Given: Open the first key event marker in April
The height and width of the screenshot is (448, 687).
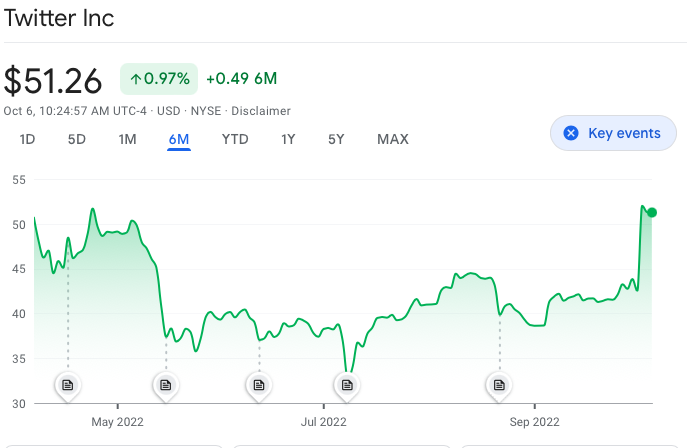Looking at the screenshot, I should 67,385.
